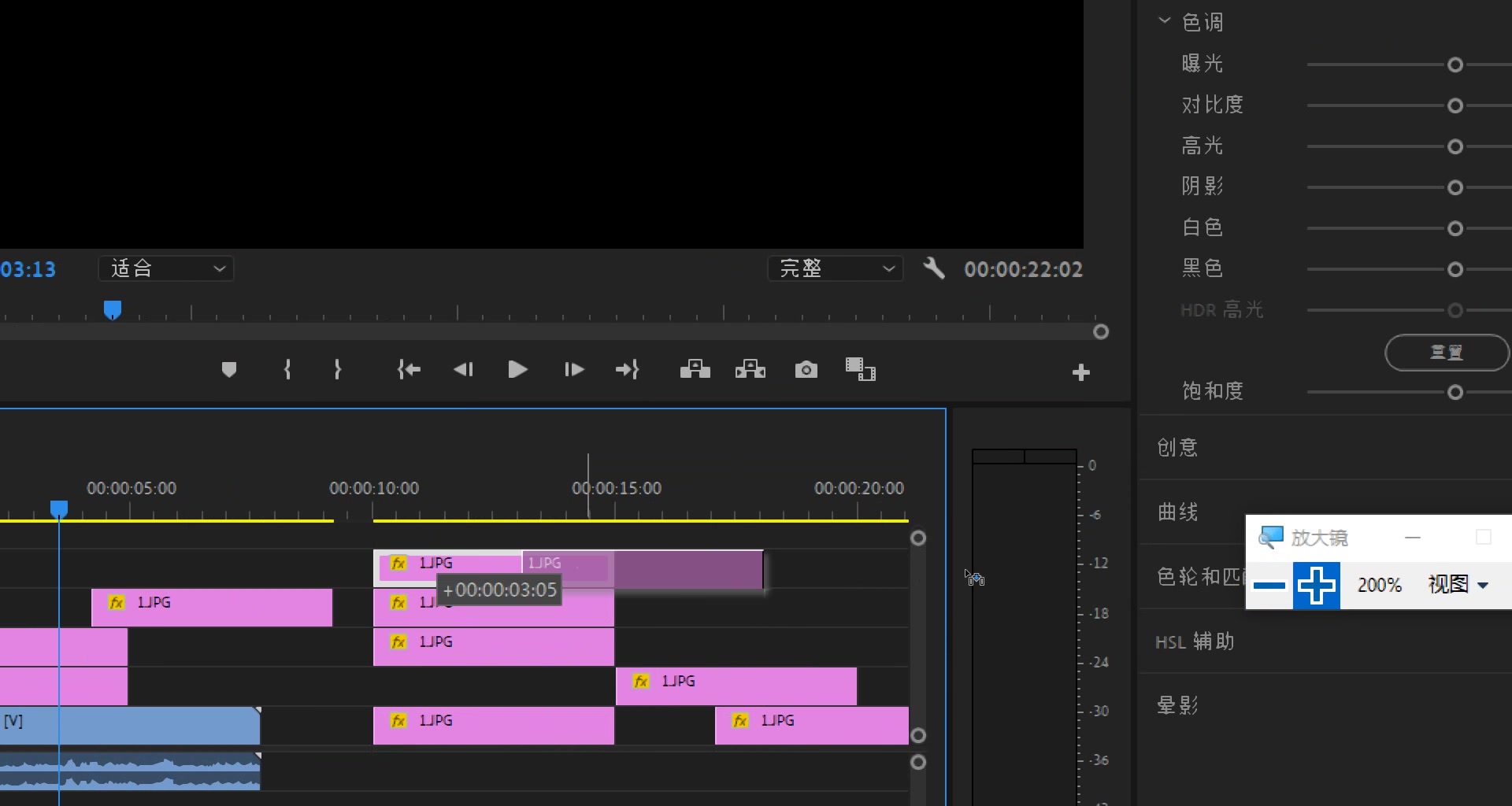Expand the 创意 section
Screen dimensions: 1512x806
point(1177,447)
